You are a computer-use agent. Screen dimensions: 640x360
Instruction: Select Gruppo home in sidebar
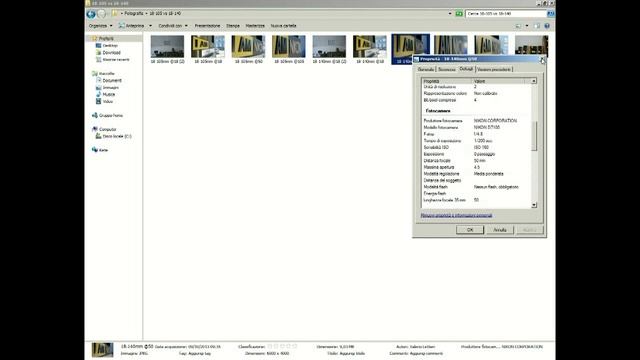pyautogui.click(x=111, y=116)
